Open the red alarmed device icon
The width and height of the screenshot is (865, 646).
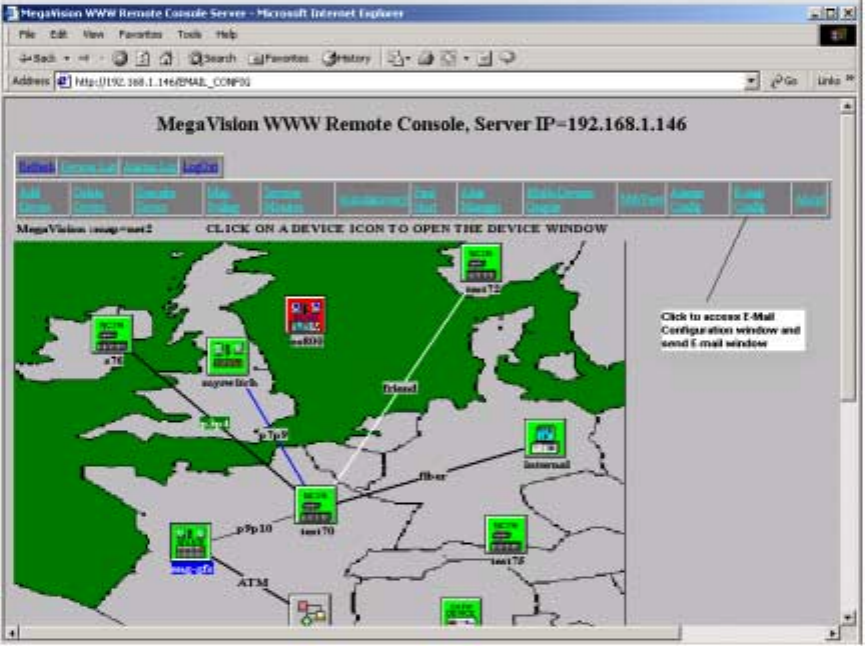pyautogui.click(x=305, y=316)
